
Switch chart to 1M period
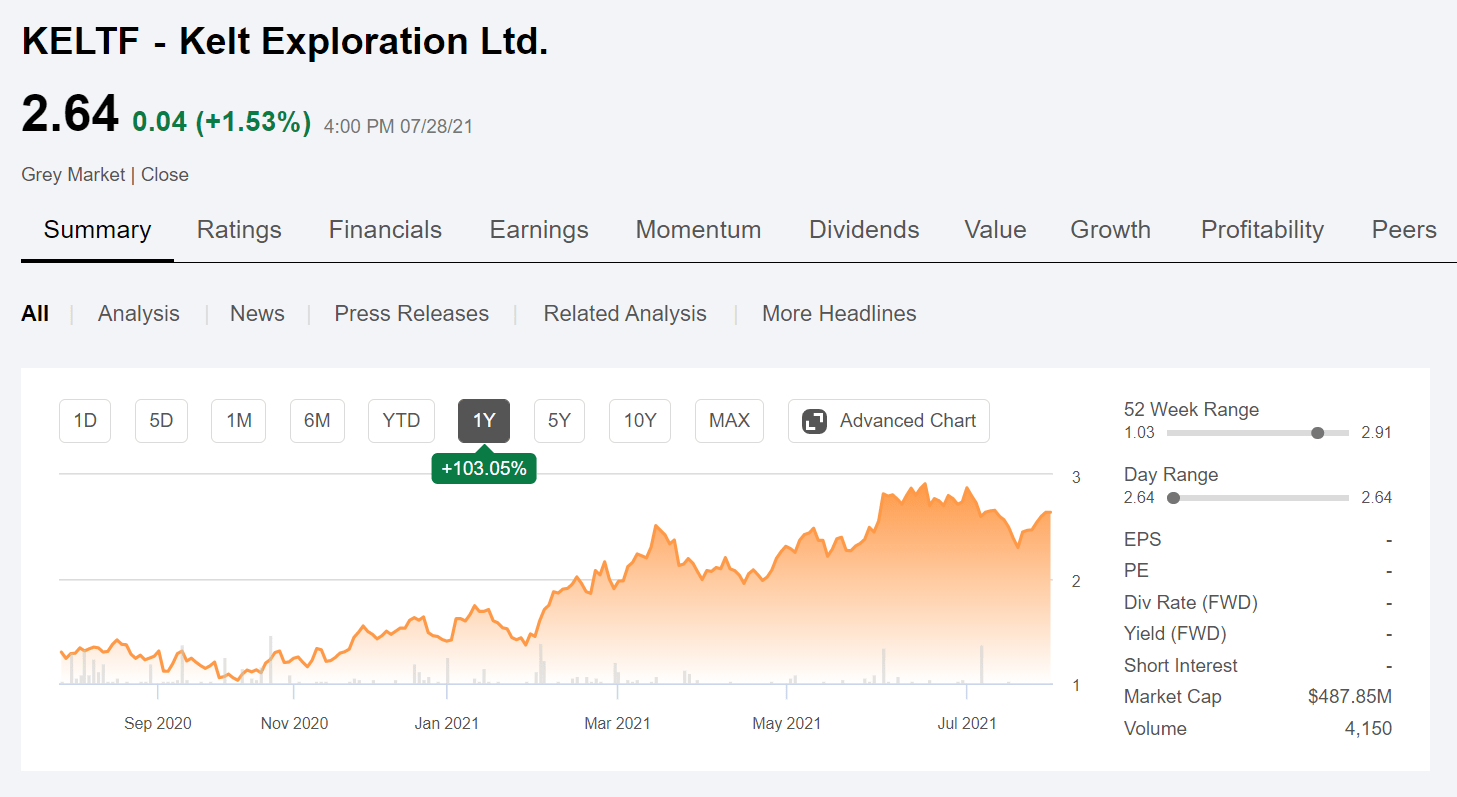238,421
